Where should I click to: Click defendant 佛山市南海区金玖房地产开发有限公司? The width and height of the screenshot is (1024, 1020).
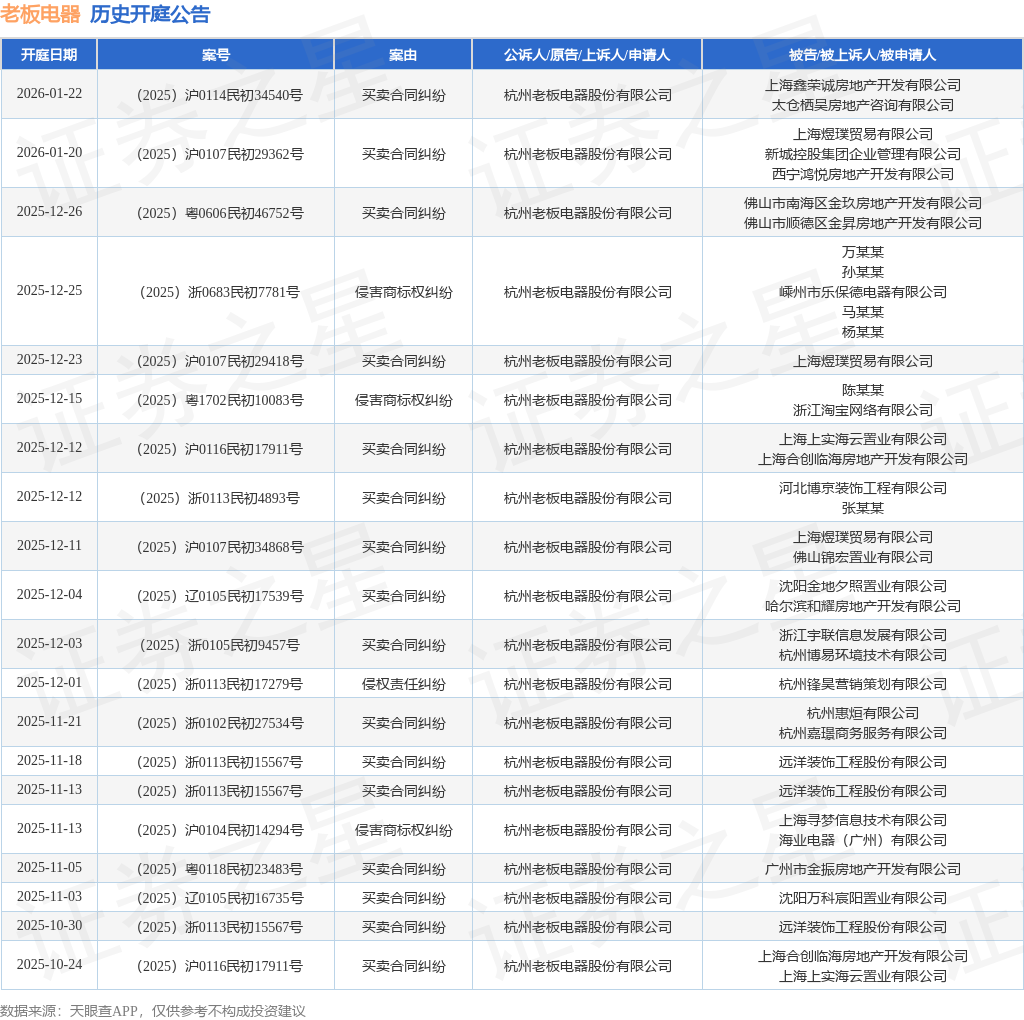coord(863,203)
